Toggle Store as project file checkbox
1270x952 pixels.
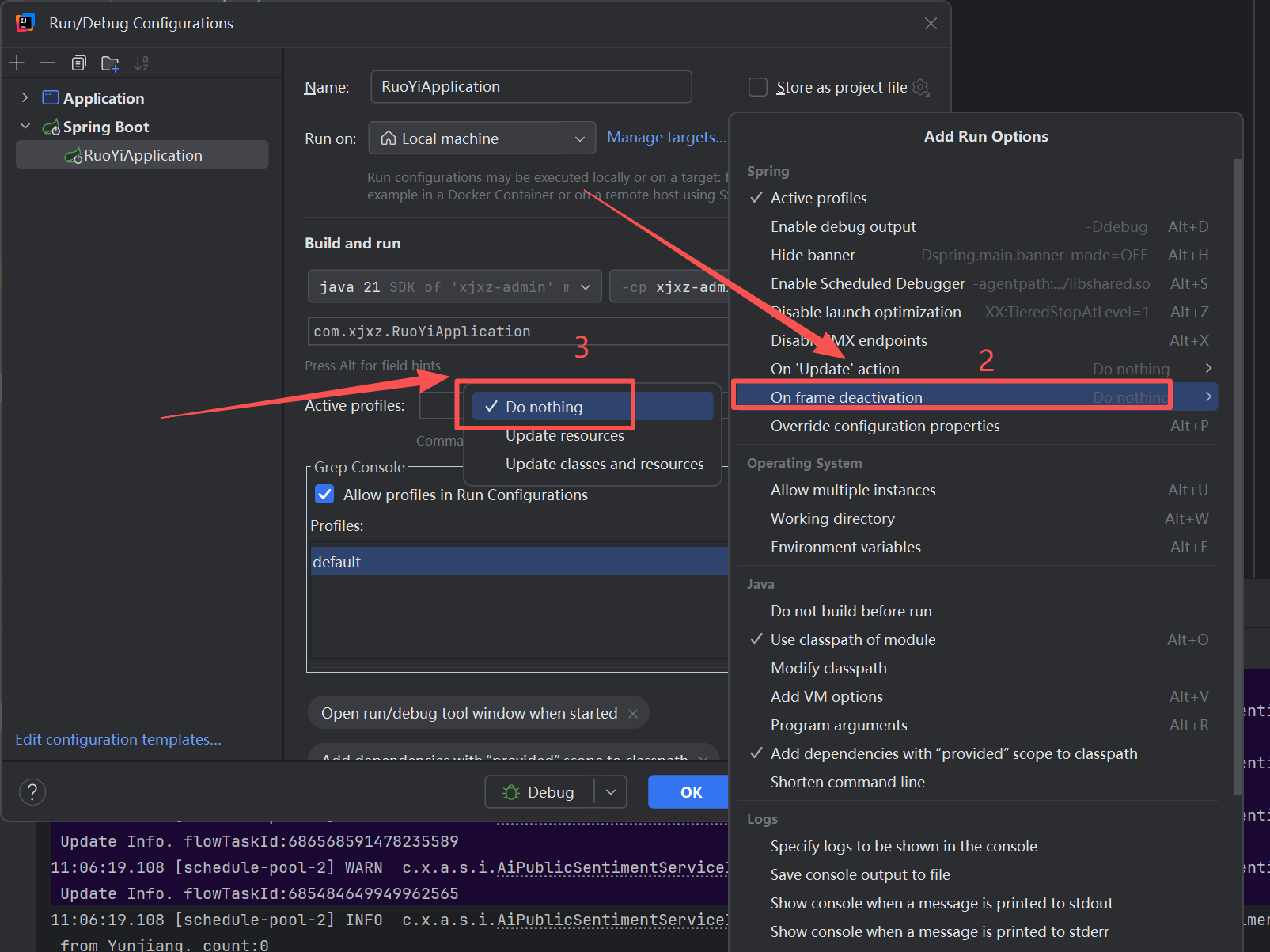758,87
